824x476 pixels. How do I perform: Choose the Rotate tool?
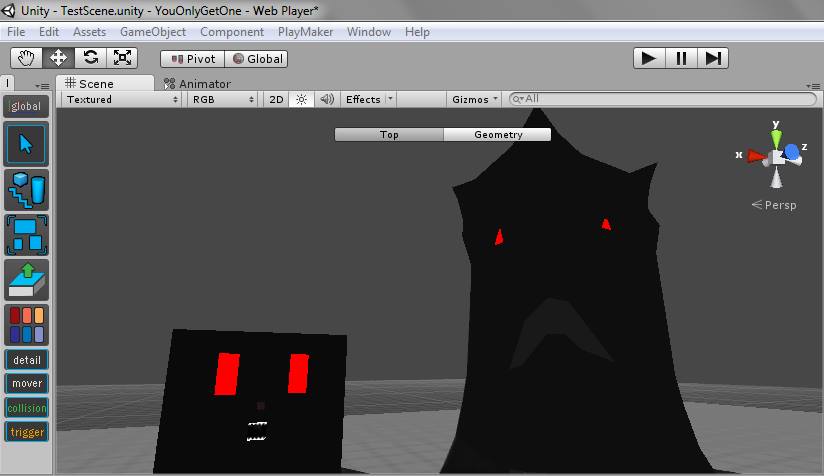(x=90, y=58)
